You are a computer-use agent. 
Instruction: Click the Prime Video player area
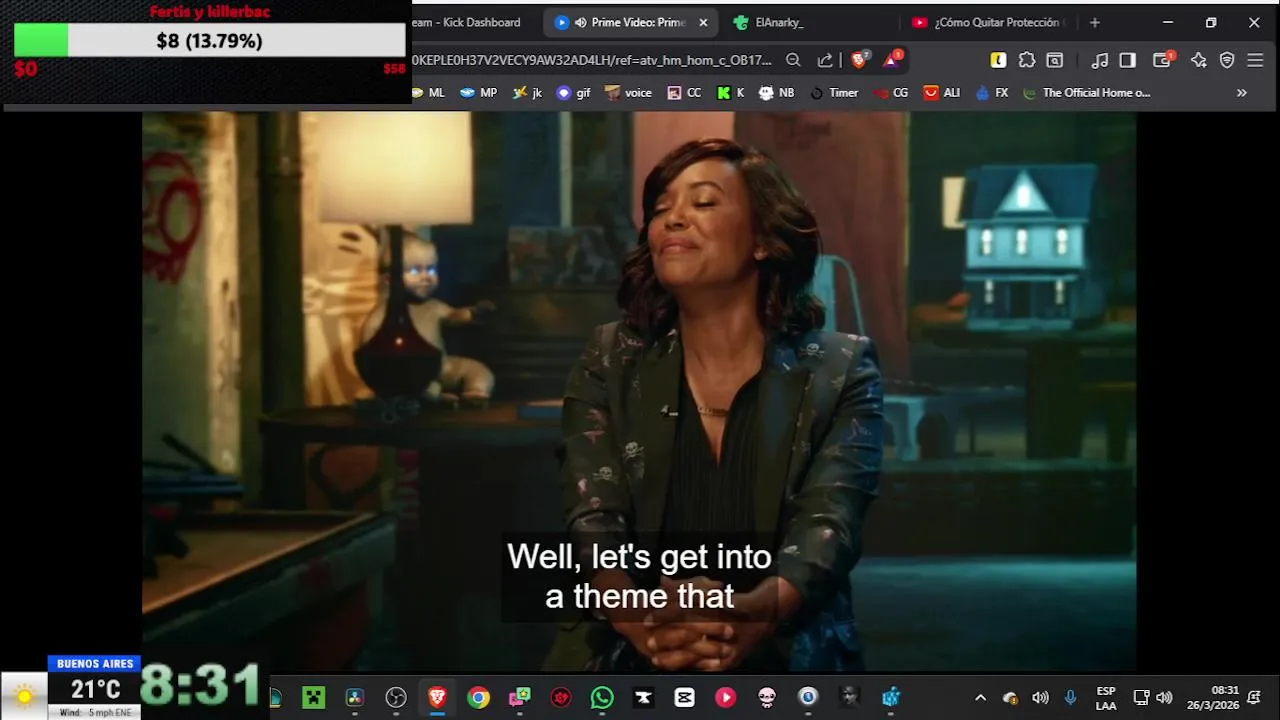tap(639, 390)
